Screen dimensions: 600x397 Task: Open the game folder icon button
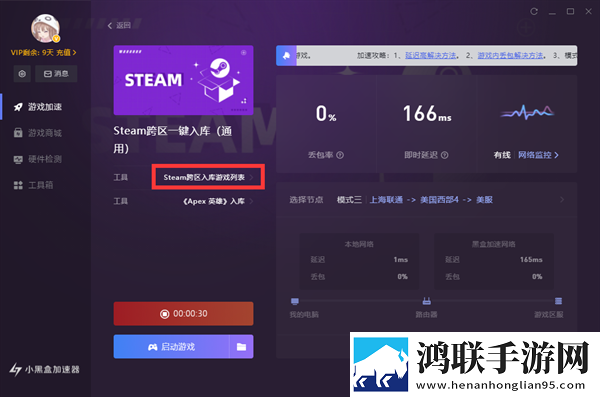coord(241,346)
